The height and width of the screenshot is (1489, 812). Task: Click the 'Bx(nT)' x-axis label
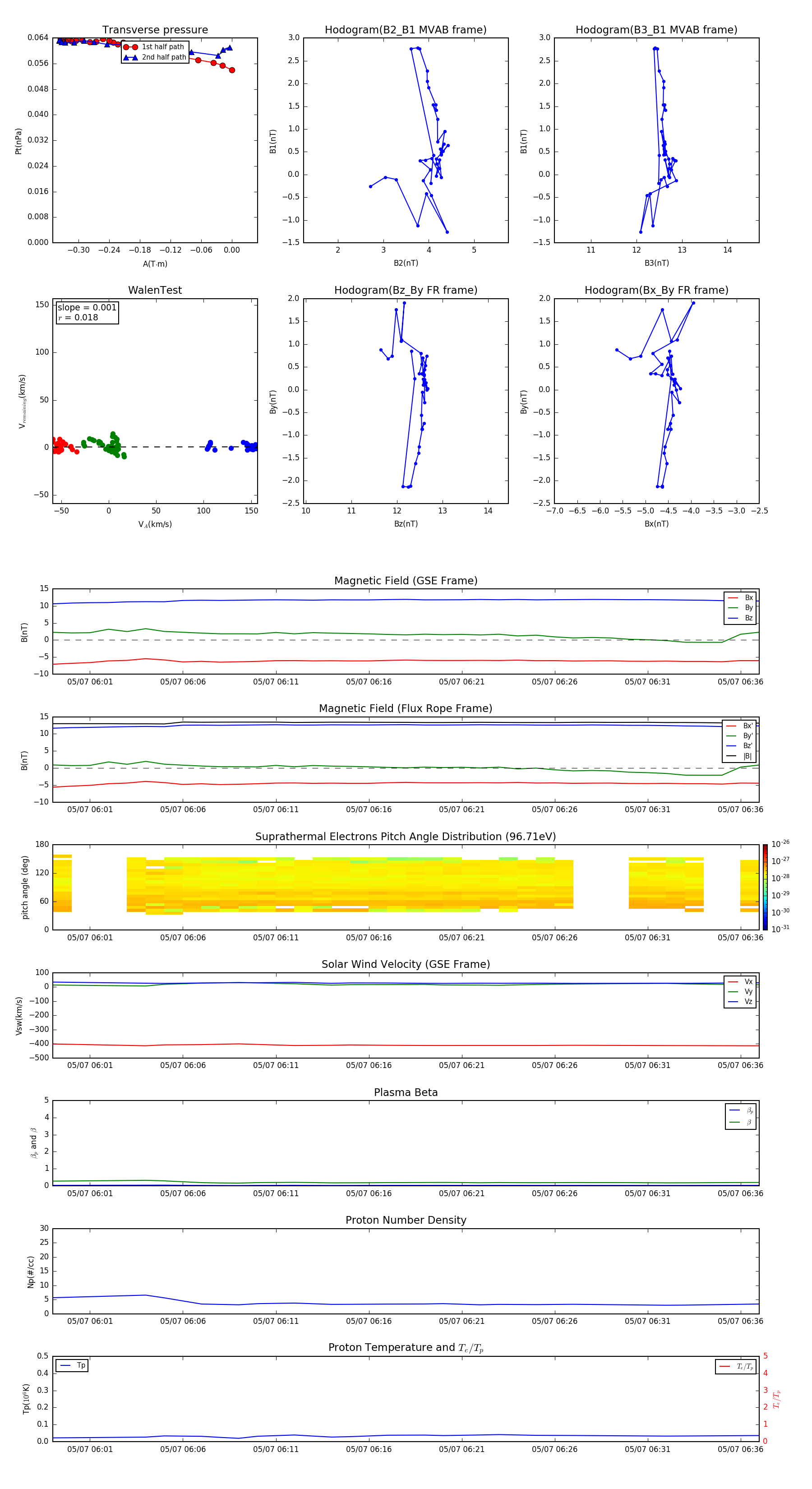pos(656,524)
